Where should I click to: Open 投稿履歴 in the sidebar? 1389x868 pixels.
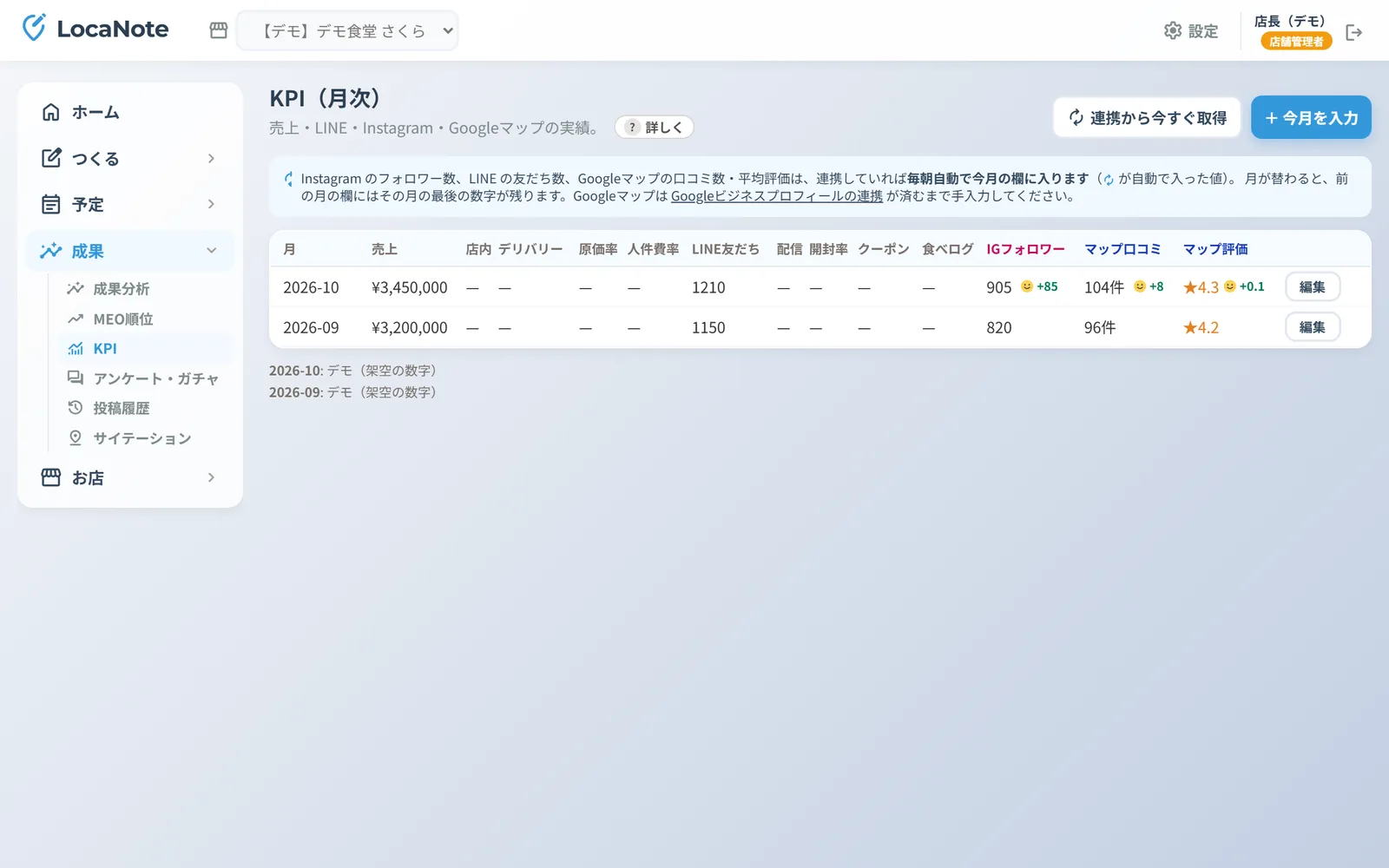(x=147, y=408)
